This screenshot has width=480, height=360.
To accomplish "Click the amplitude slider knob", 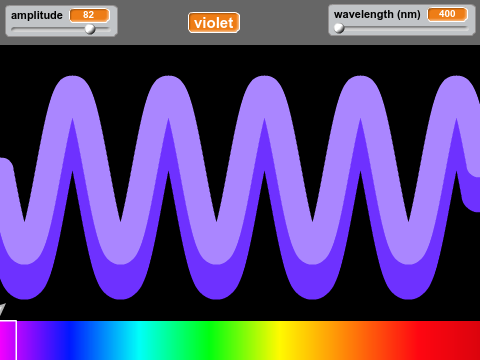I will [90, 29].
